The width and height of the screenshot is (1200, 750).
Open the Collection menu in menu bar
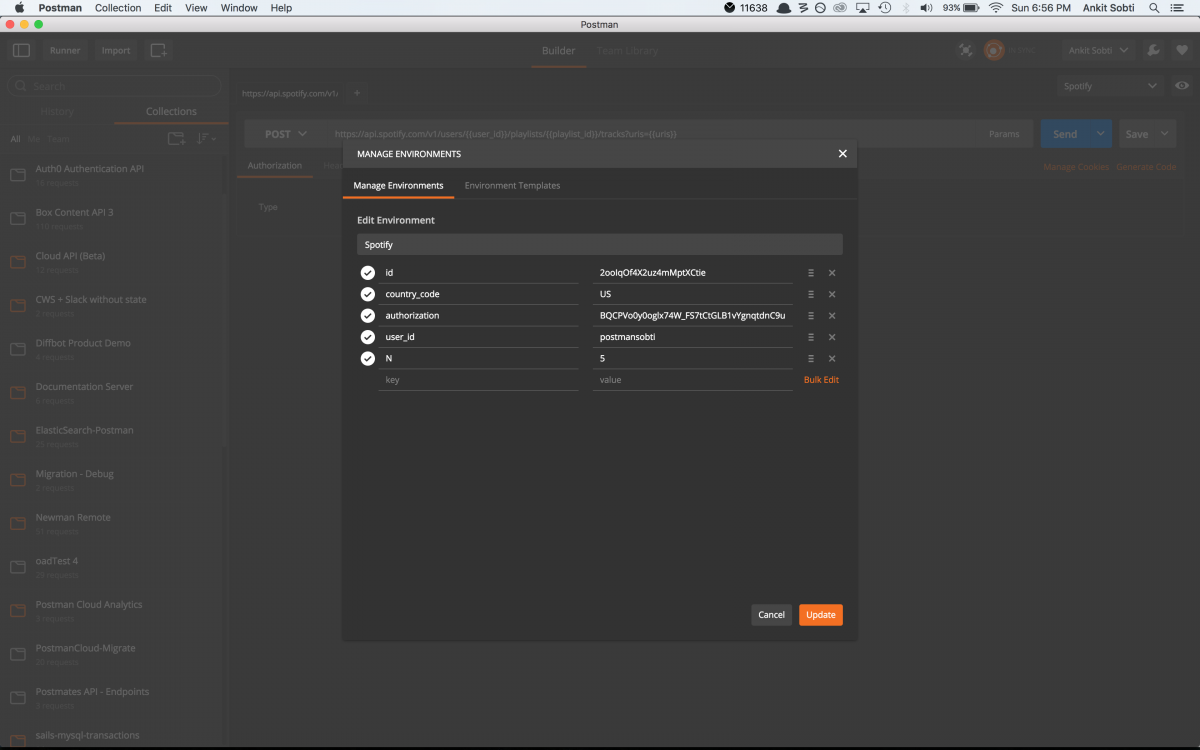(118, 8)
